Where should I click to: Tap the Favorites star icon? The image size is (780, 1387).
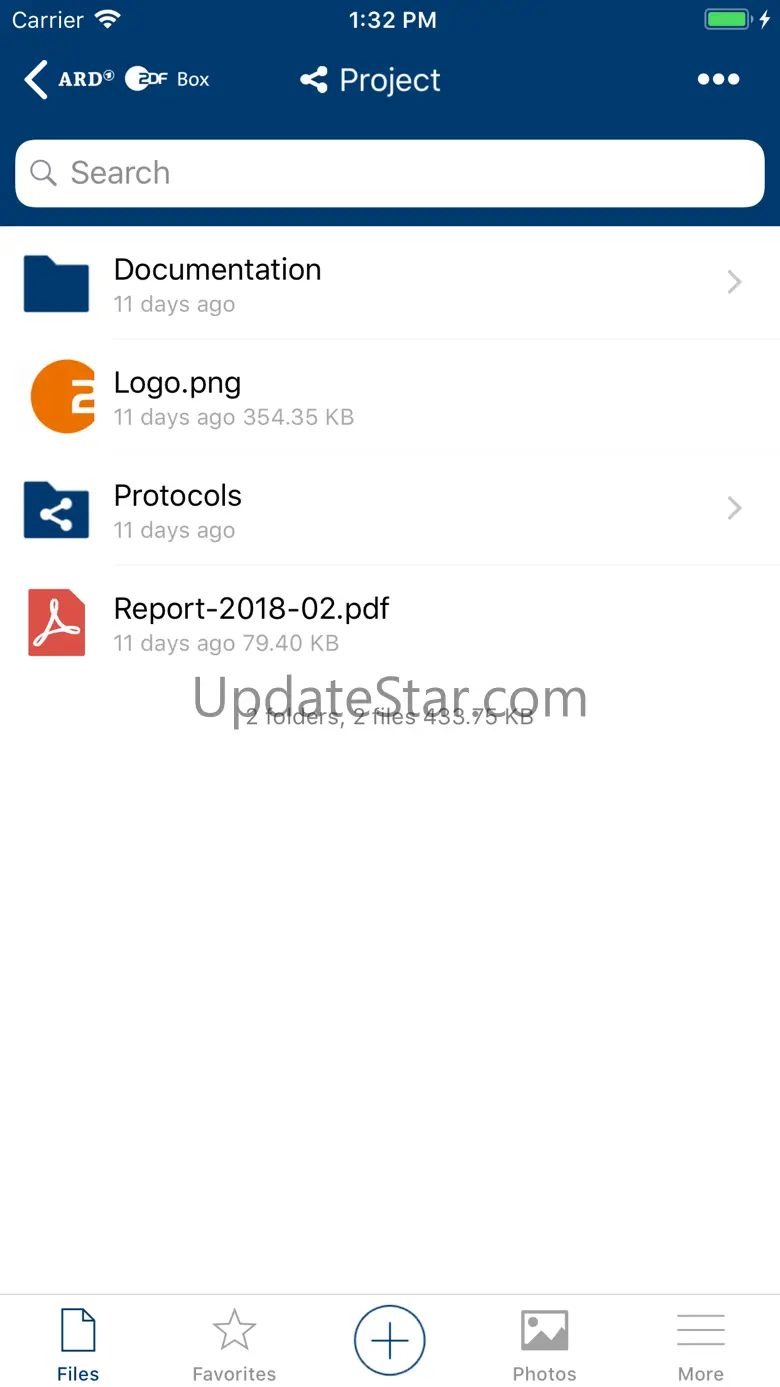[234, 1330]
